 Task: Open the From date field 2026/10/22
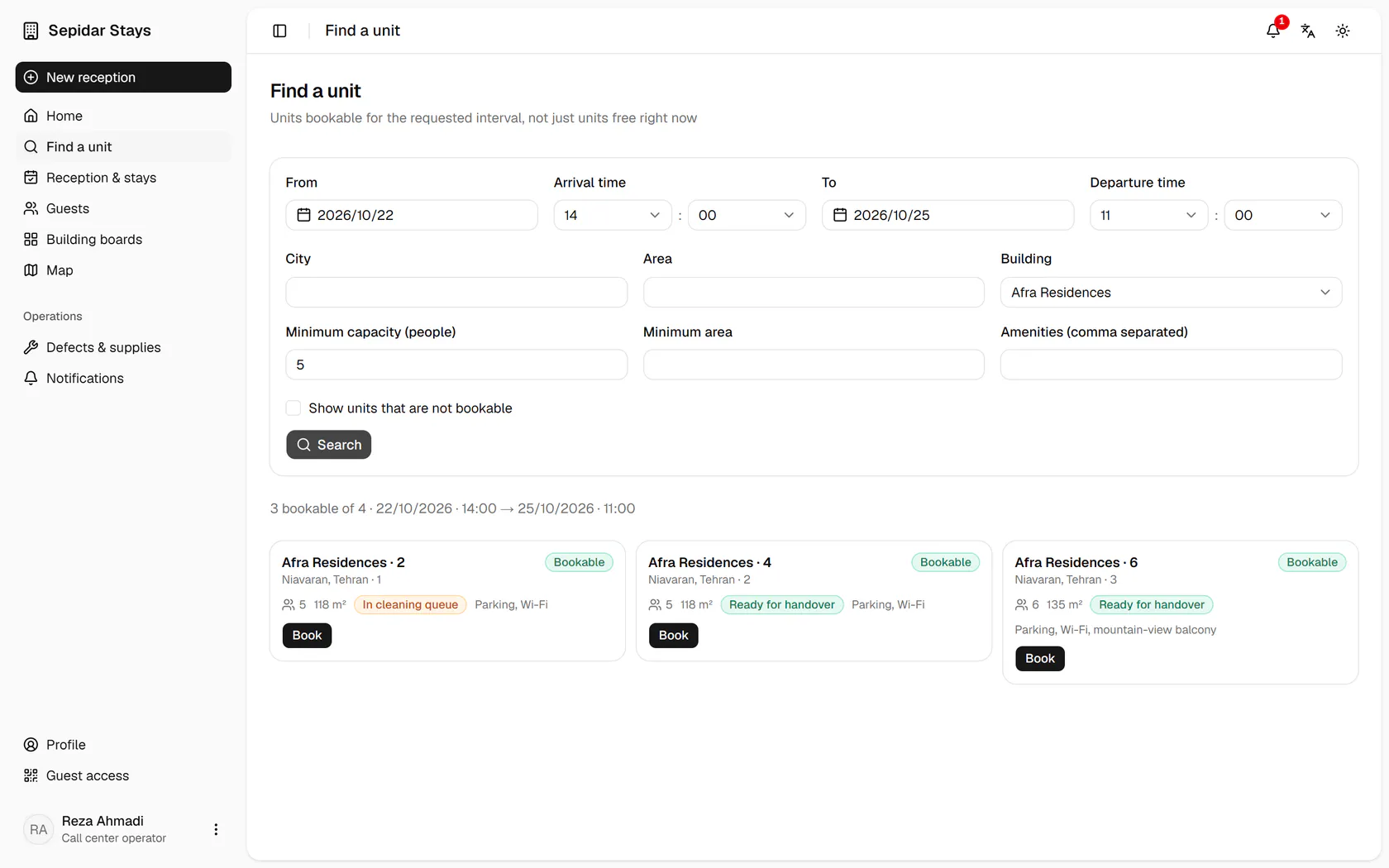(x=412, y=215)
